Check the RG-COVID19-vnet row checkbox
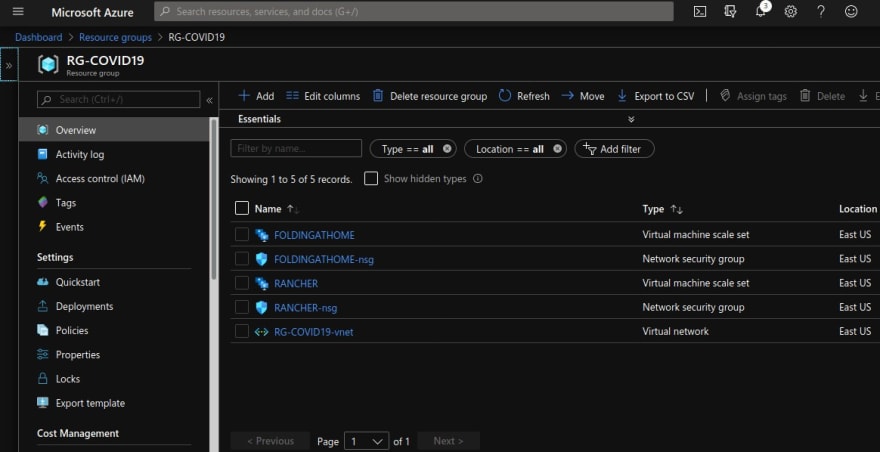The height and width of the screenshot is (452, 880). (x=242, y=331)
